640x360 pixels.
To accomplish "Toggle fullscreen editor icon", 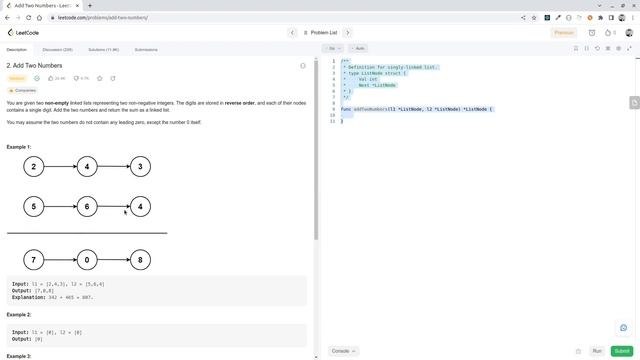I will tap(629, 49).
